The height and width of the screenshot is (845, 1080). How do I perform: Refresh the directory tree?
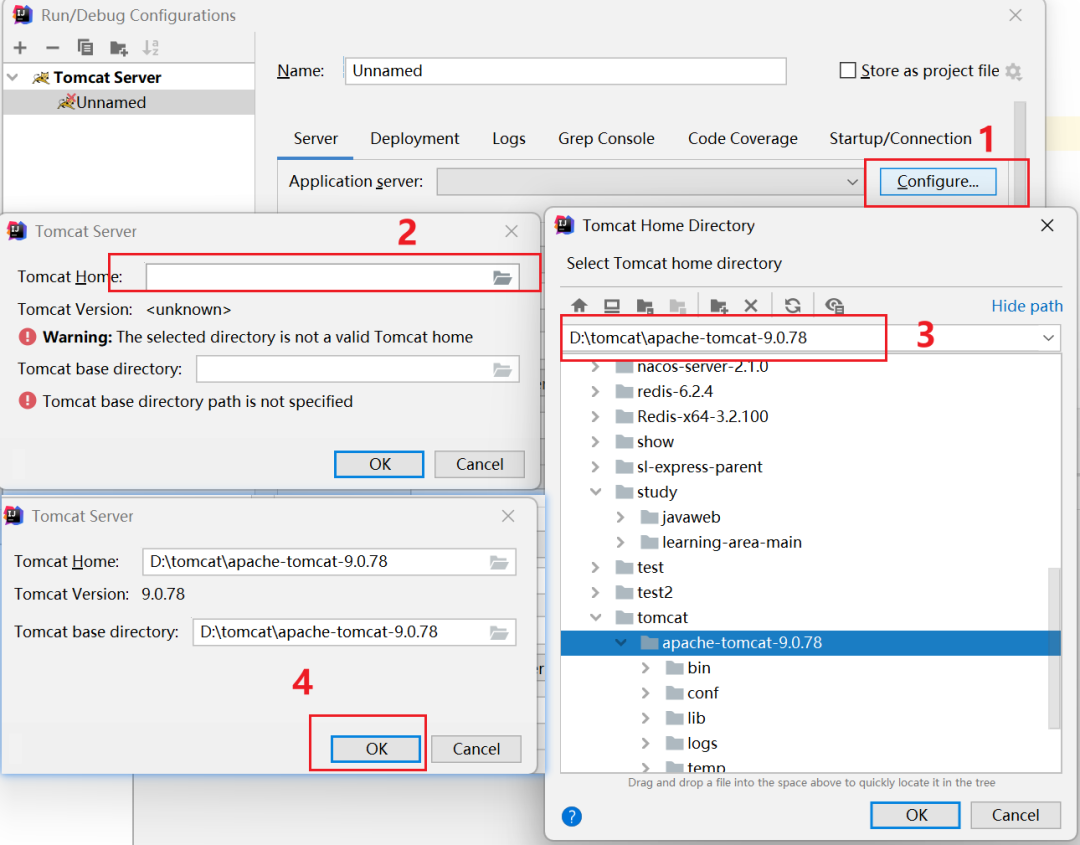[x=793, y=306]
